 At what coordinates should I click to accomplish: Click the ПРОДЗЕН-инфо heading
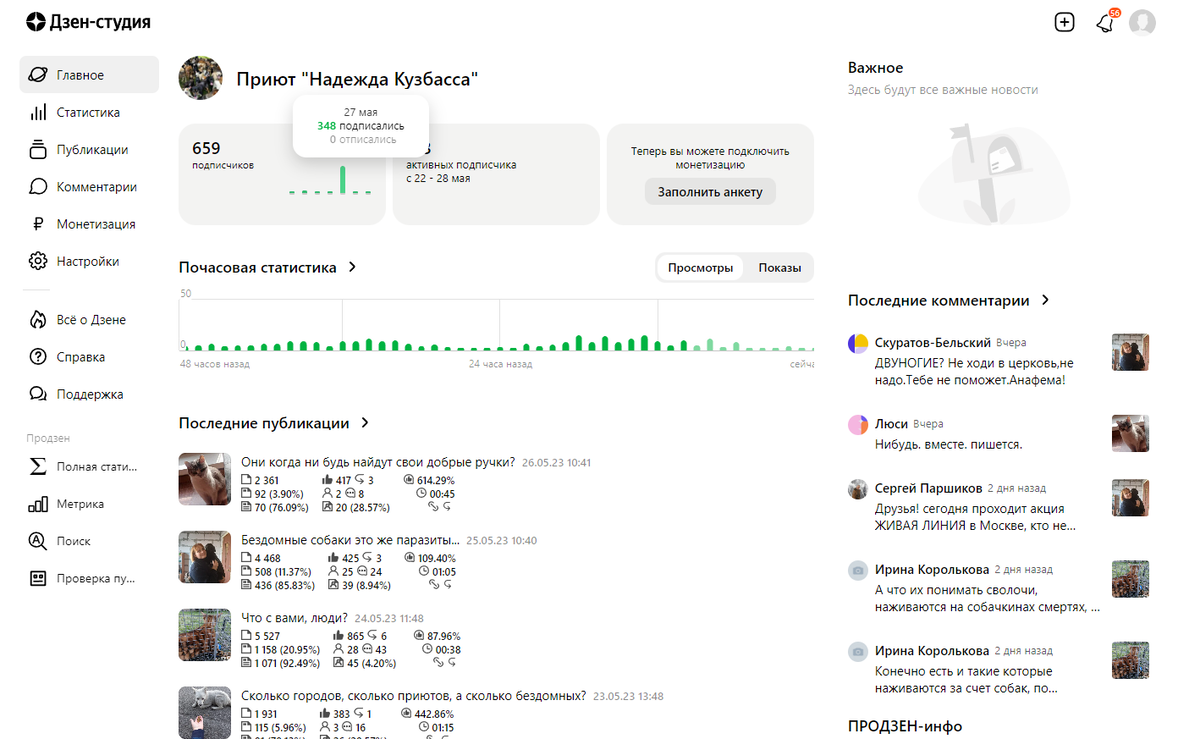[905, 726]
